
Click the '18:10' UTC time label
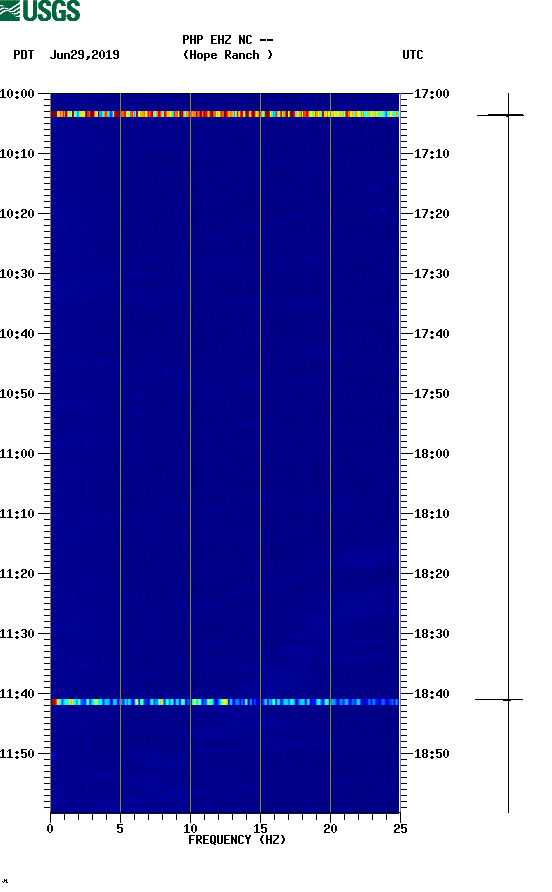click(x=431, y=514)
